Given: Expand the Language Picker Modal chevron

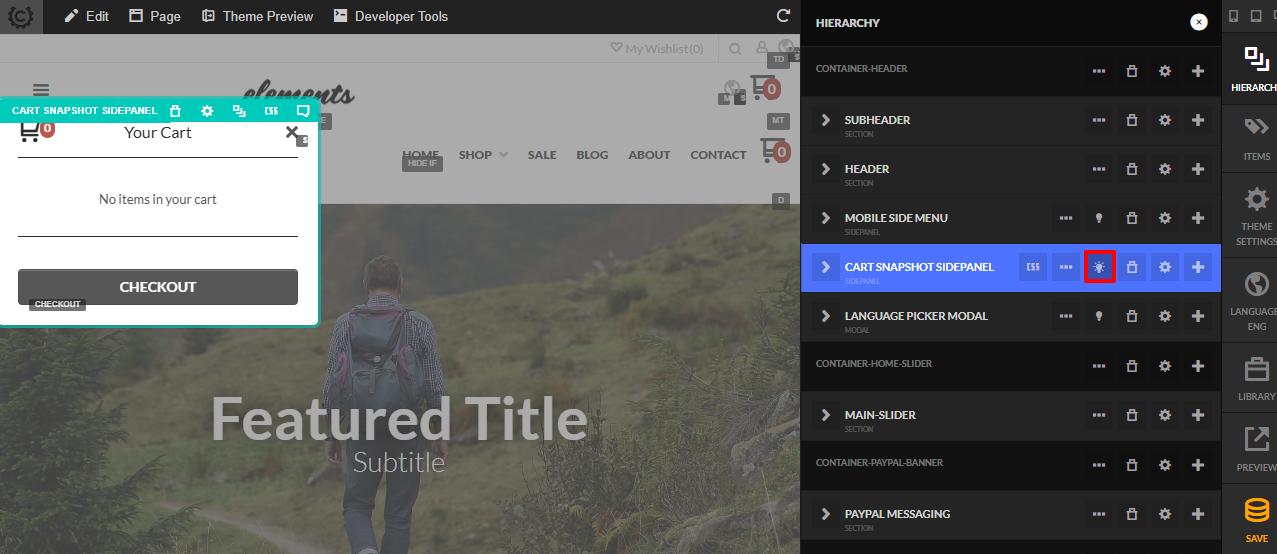Looking at the screenshot, I should (825, 316).
